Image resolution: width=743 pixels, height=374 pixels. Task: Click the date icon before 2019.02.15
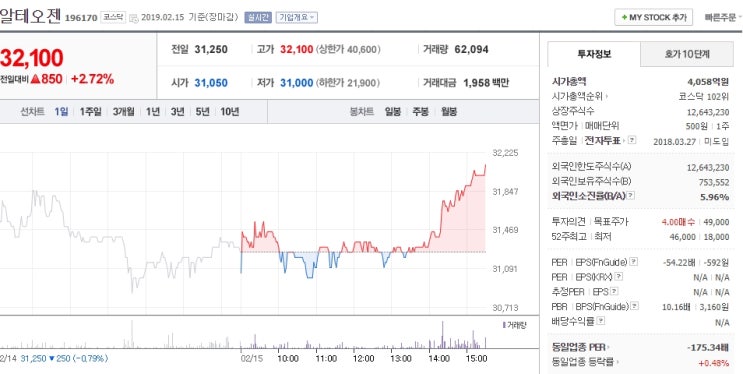click(x=134, y=18)
